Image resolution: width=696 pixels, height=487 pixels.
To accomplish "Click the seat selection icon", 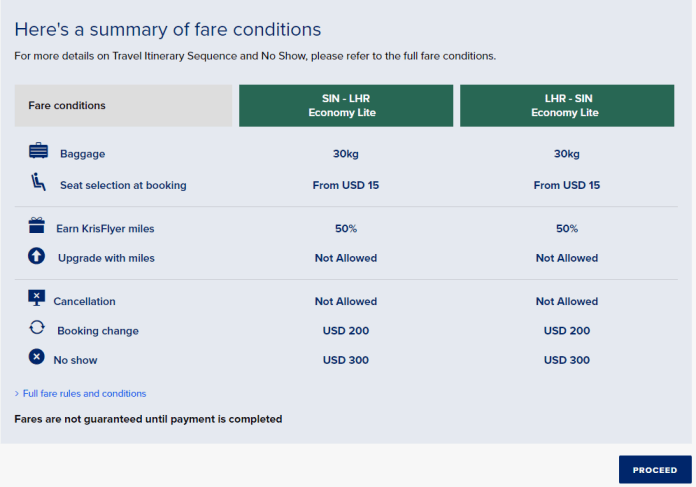I will coord(38,183).
